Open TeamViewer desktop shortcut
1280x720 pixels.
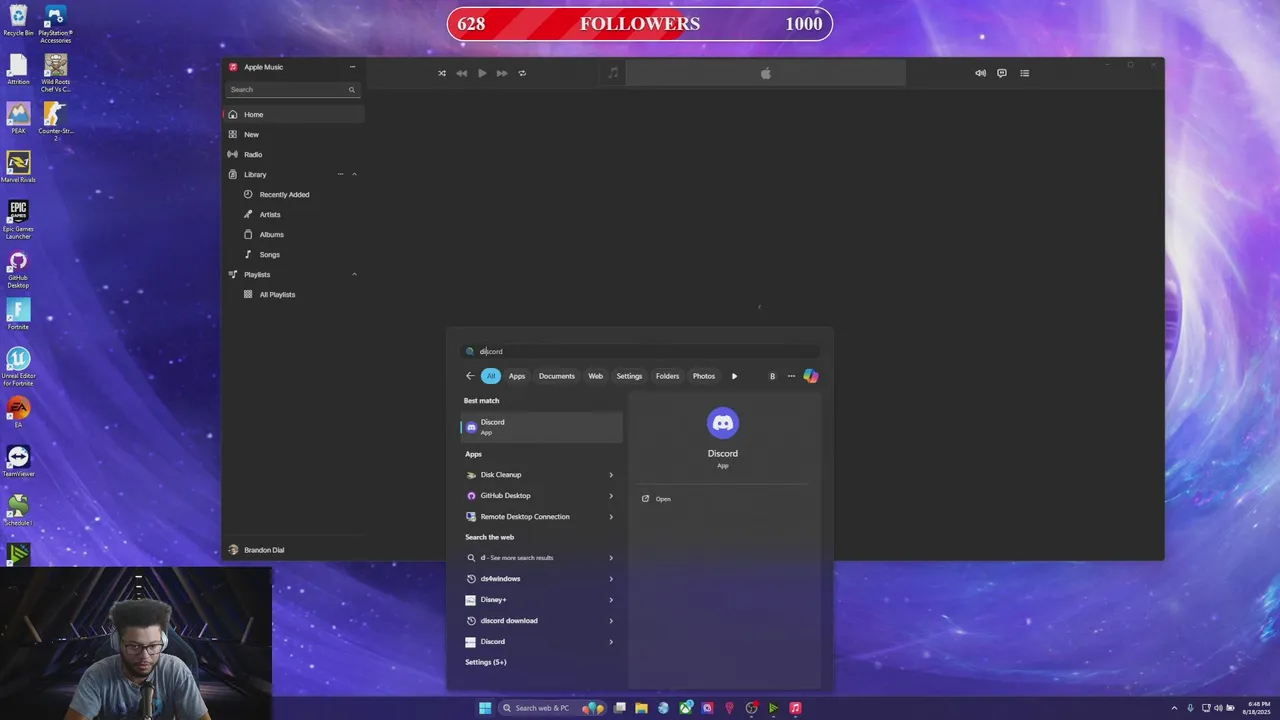[18, 461]
